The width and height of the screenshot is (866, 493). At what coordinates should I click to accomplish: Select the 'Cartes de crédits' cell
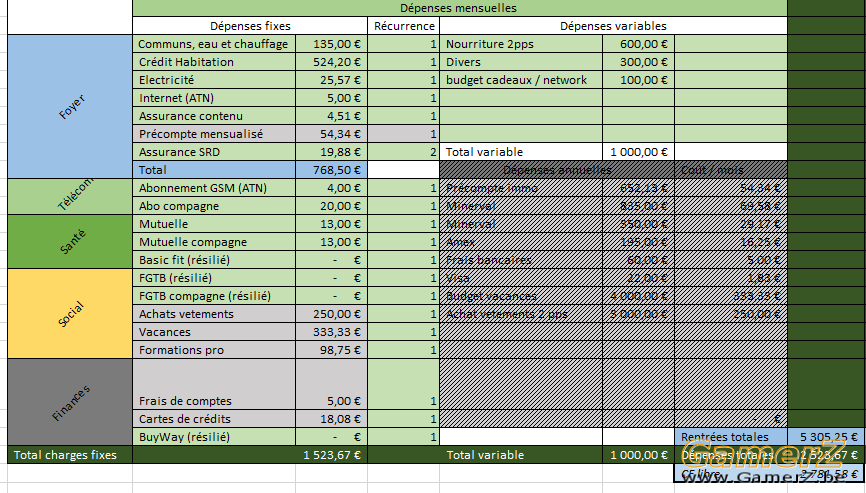click(214, 418)
